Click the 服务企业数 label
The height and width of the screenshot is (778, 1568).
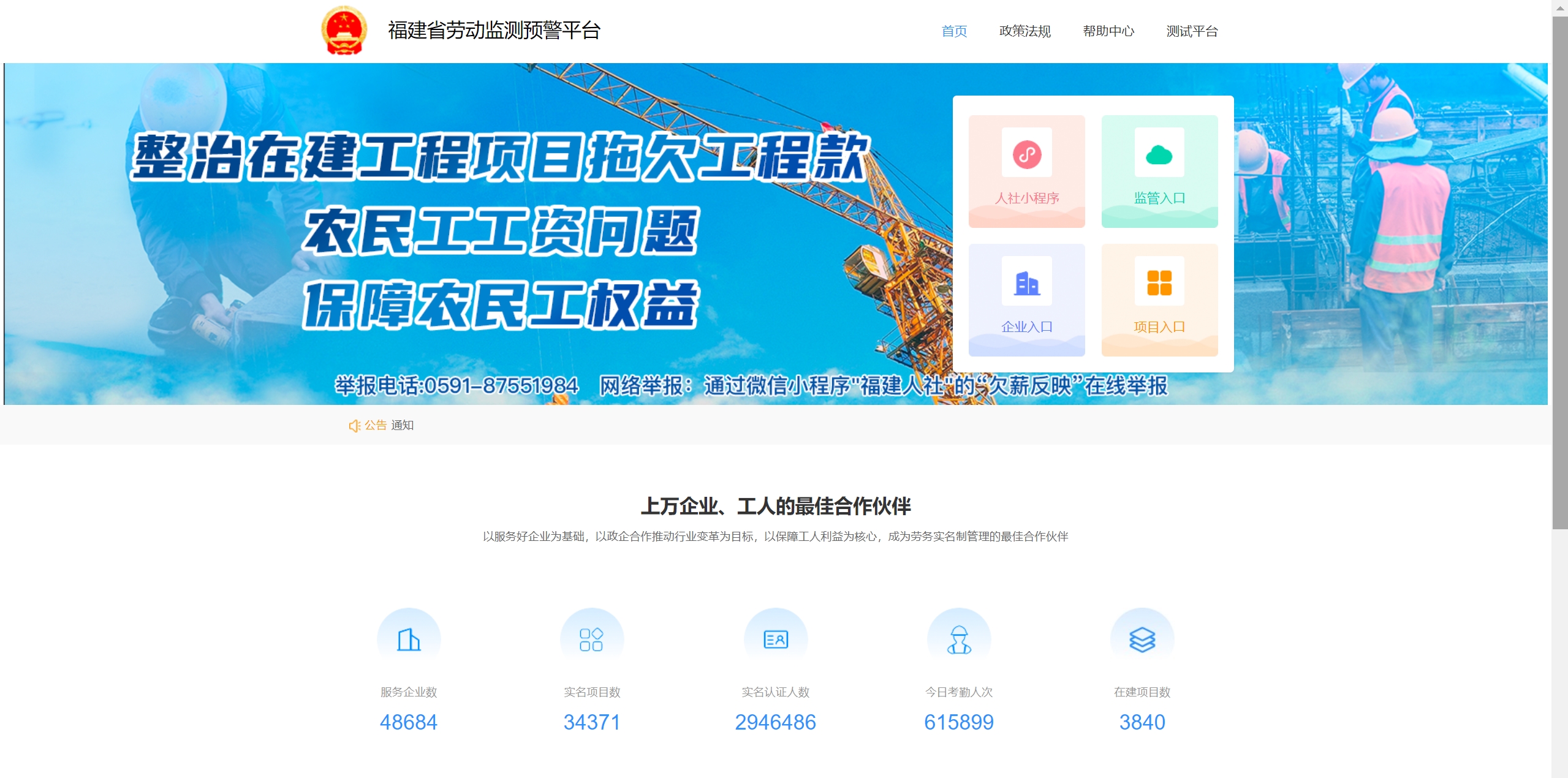click(409, 692)
